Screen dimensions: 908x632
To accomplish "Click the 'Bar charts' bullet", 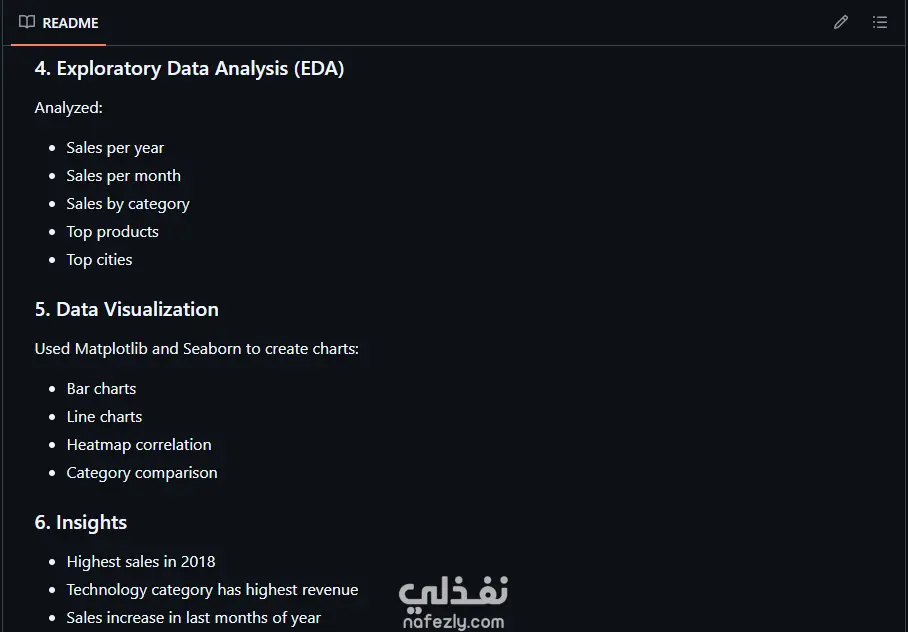I will click(101, 389).
